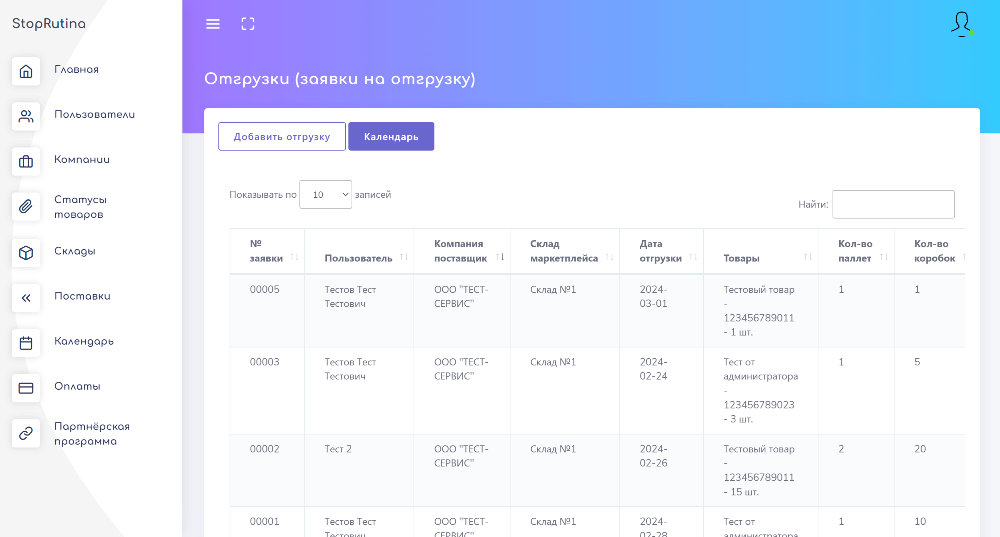Open Статусы товаров menu item
Image resolution: width=1000 pixels, height=537 pixels.
tap(80, 207)
